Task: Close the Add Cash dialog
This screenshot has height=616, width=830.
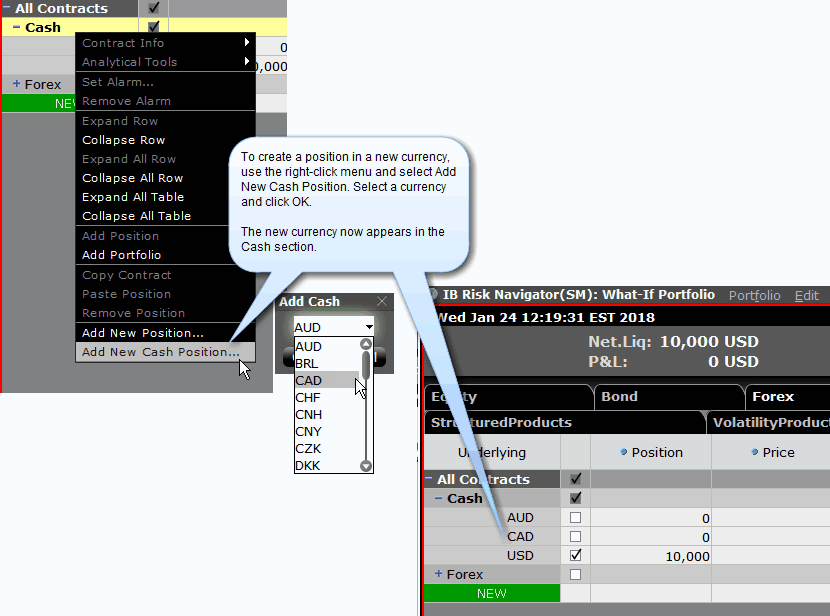Action: pos(381,301)
